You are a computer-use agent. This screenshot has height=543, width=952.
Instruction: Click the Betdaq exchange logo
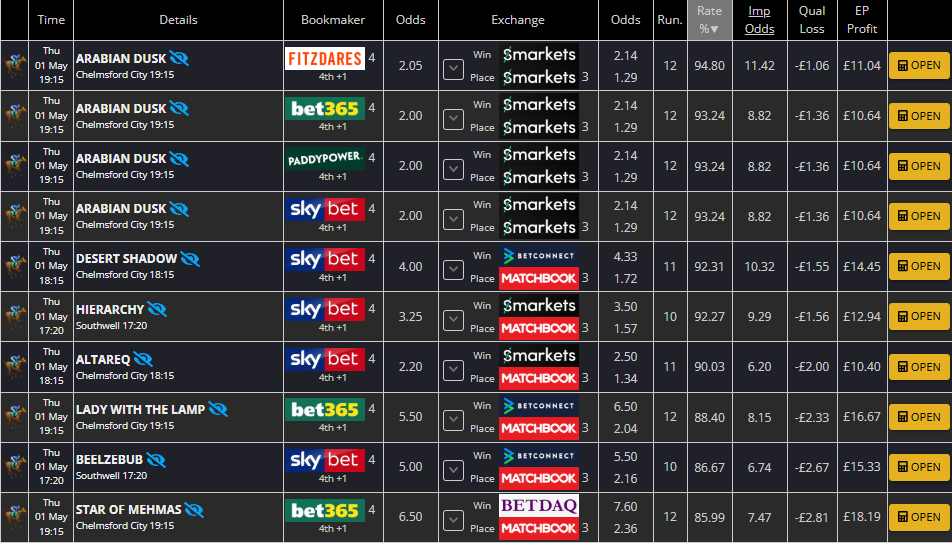tap(538, 506)
